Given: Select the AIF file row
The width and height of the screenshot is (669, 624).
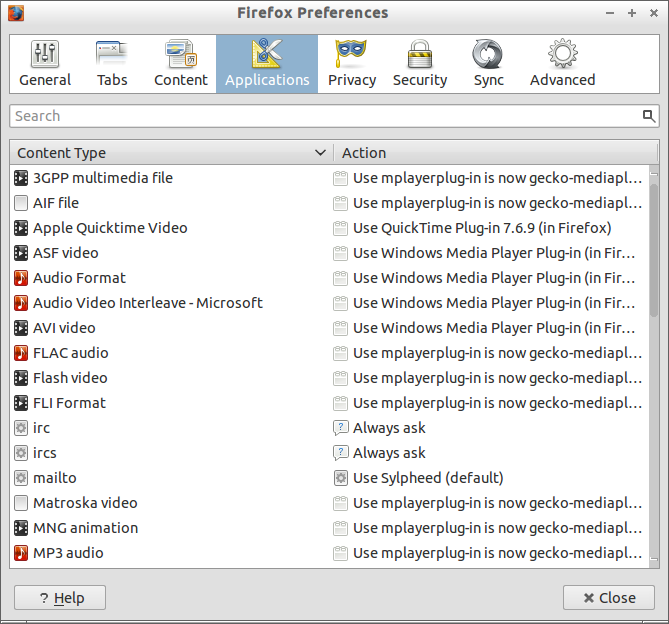Looking at the screenshot, I should click(x=329, y=203).
